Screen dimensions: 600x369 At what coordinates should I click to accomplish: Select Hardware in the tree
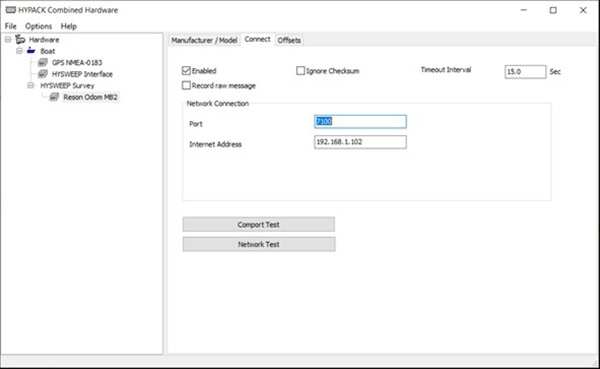click(44, 39)
